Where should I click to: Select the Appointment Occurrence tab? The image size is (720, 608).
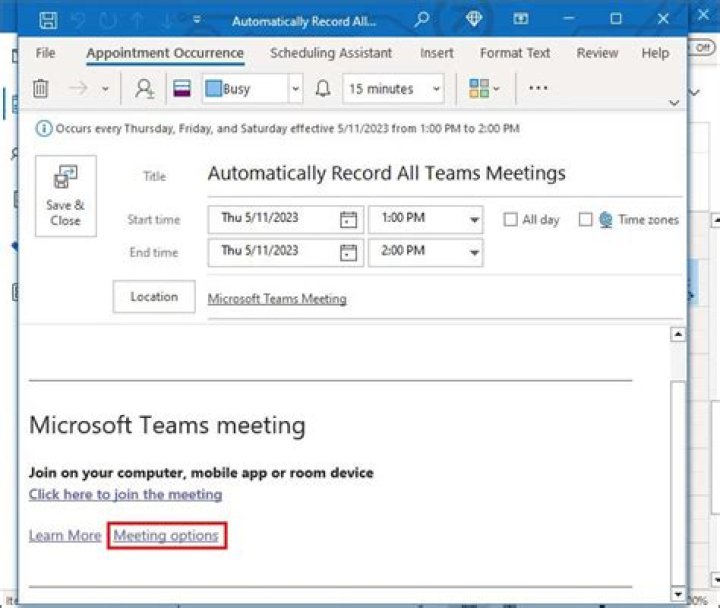(165, 53)
